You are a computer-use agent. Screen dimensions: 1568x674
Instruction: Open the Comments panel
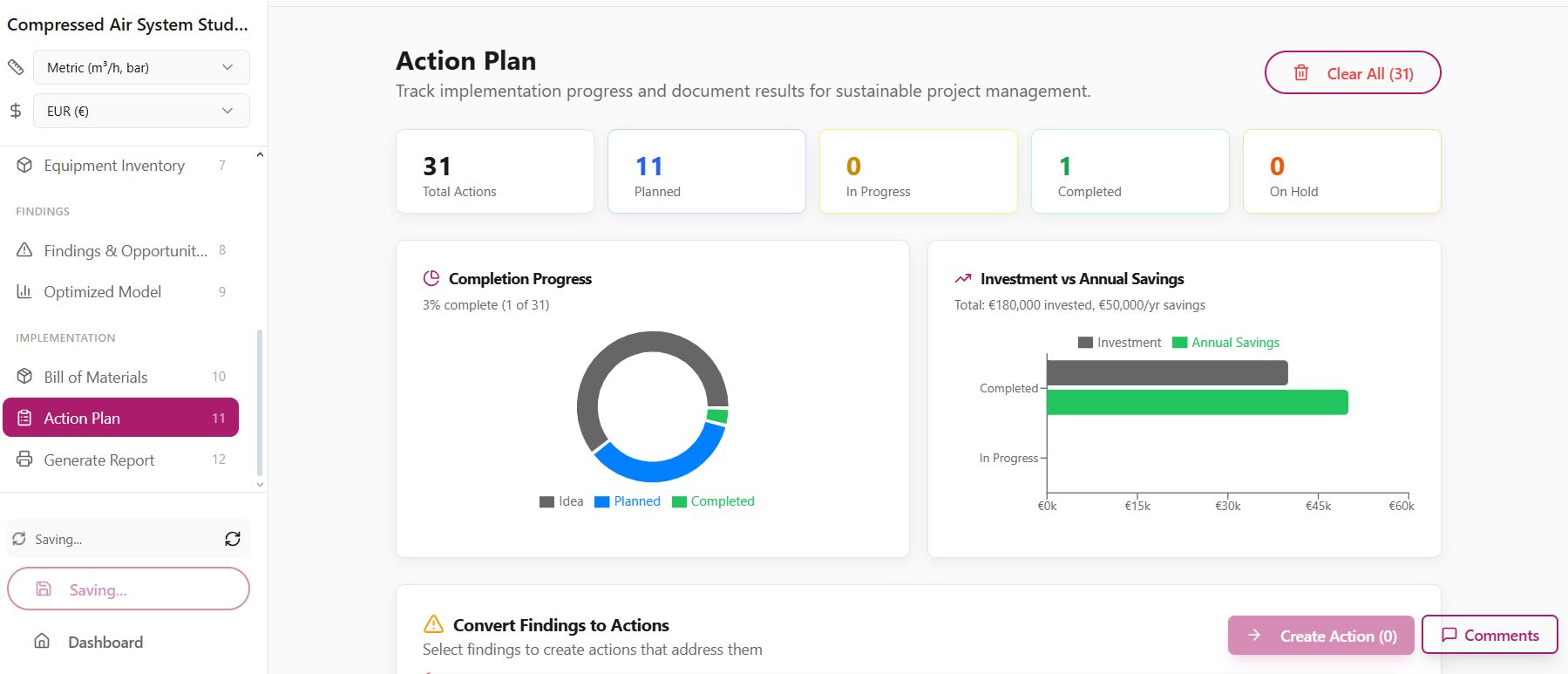(1490, 635)
